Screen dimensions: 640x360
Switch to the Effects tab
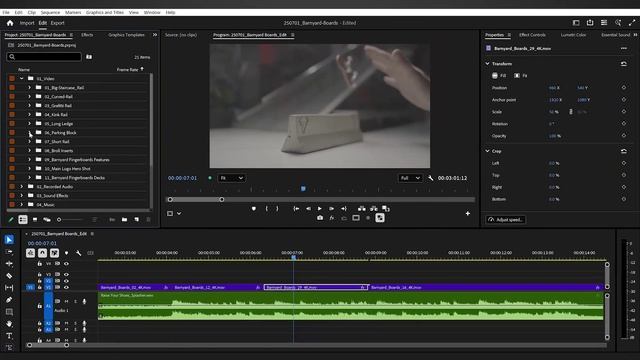click(87, 35)
